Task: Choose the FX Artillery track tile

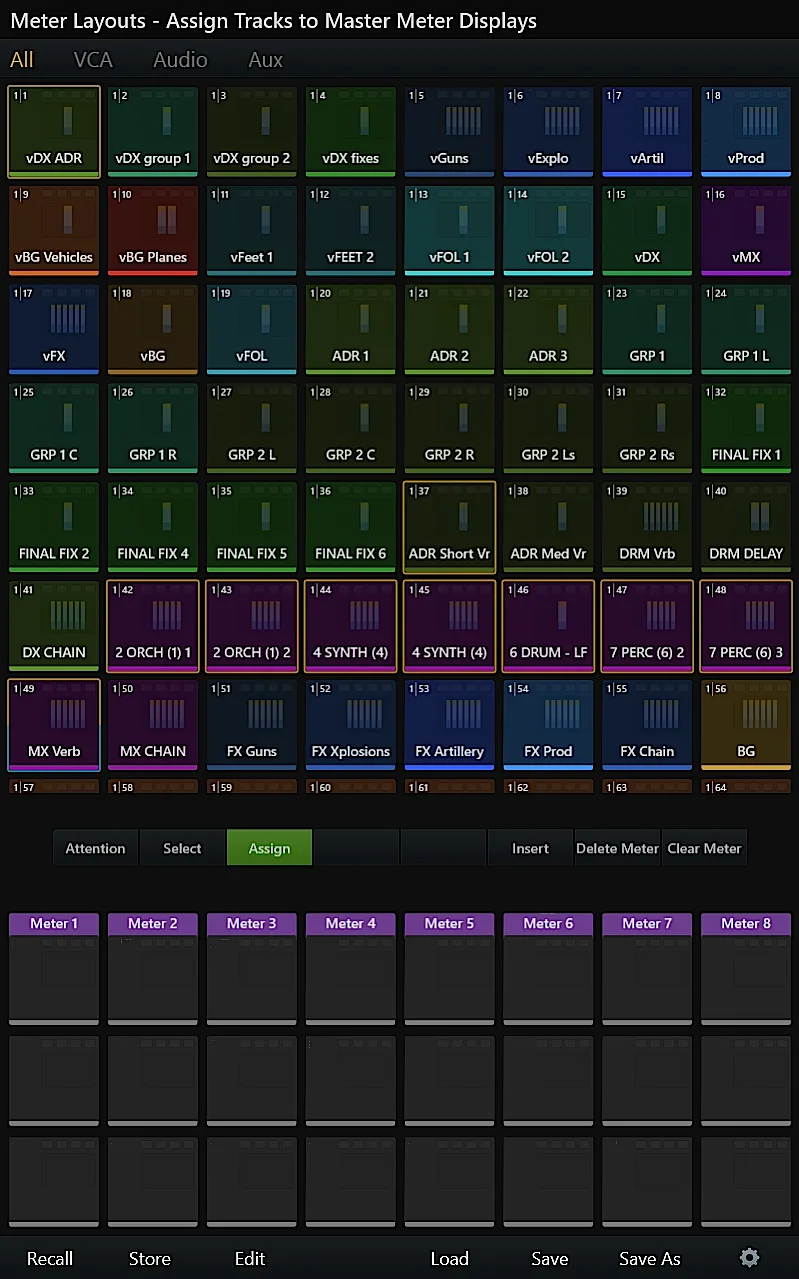Action: coord(450,726)
